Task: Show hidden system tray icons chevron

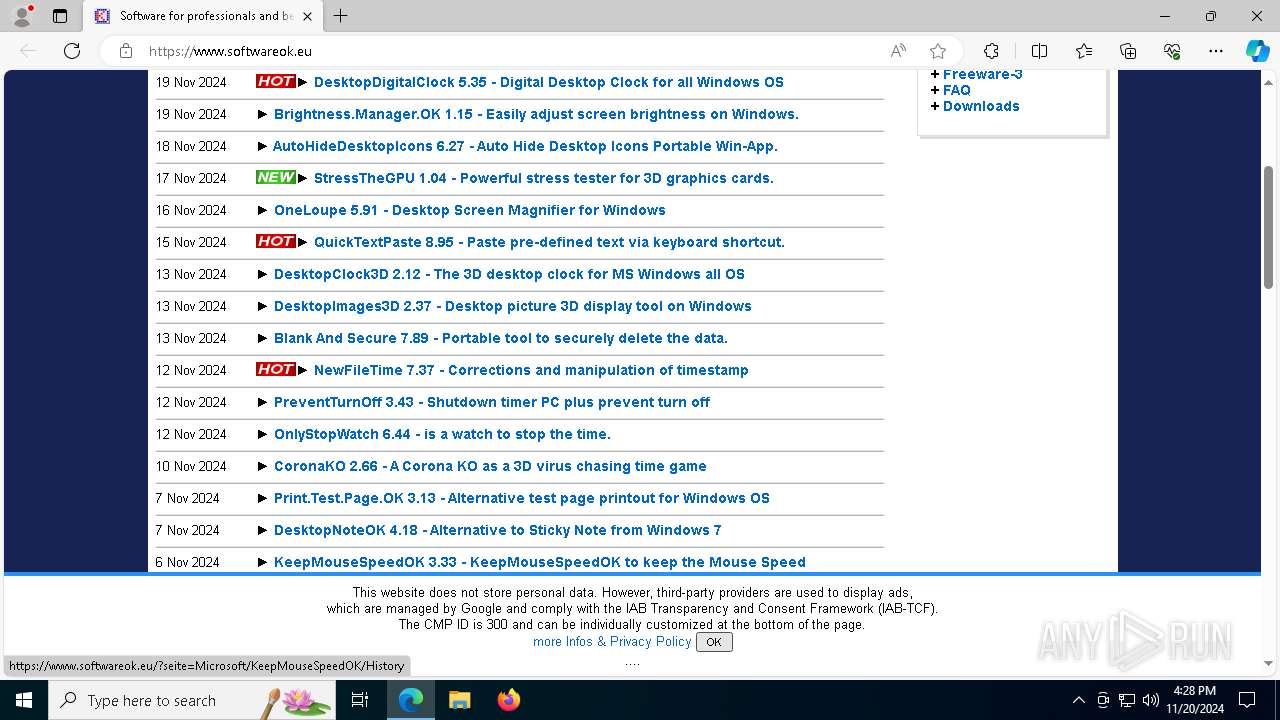Action: [x=1078, y=700]
